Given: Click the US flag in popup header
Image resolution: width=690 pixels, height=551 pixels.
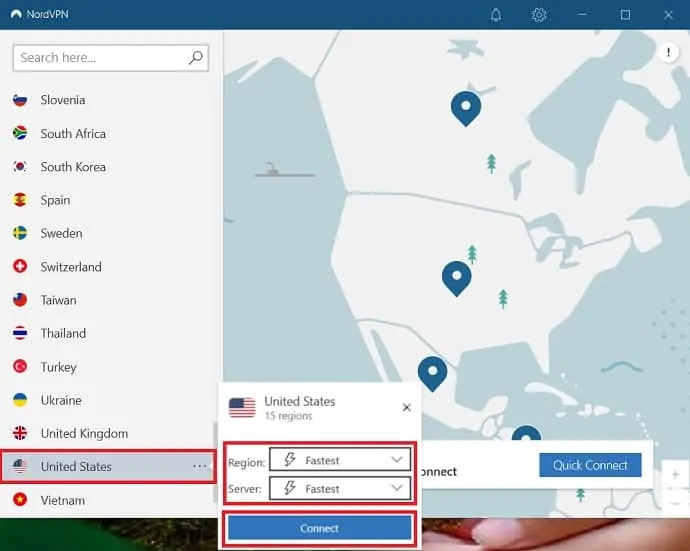Looking at the screenshot, I should tap(242, 408).
